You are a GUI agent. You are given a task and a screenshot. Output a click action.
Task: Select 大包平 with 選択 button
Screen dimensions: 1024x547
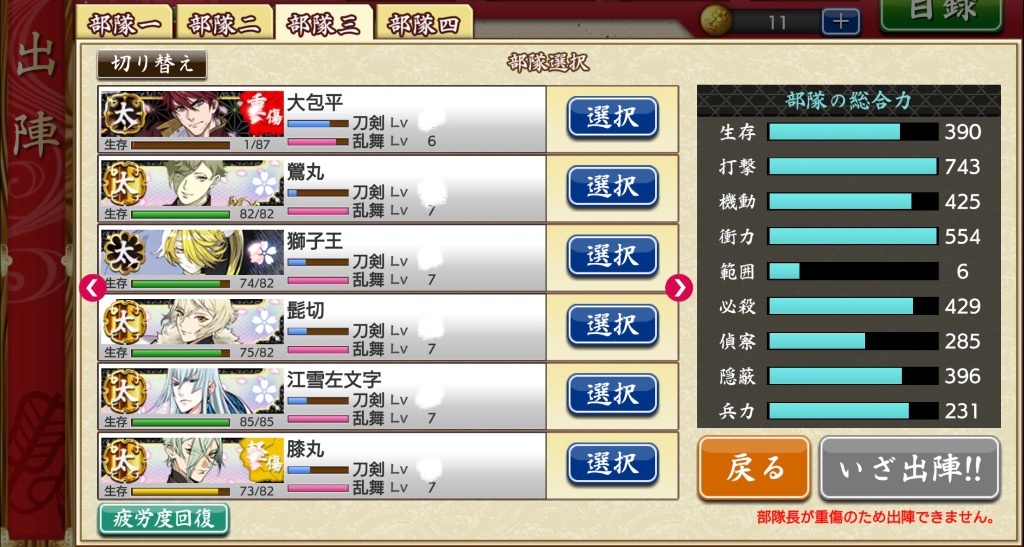(612, 117)
